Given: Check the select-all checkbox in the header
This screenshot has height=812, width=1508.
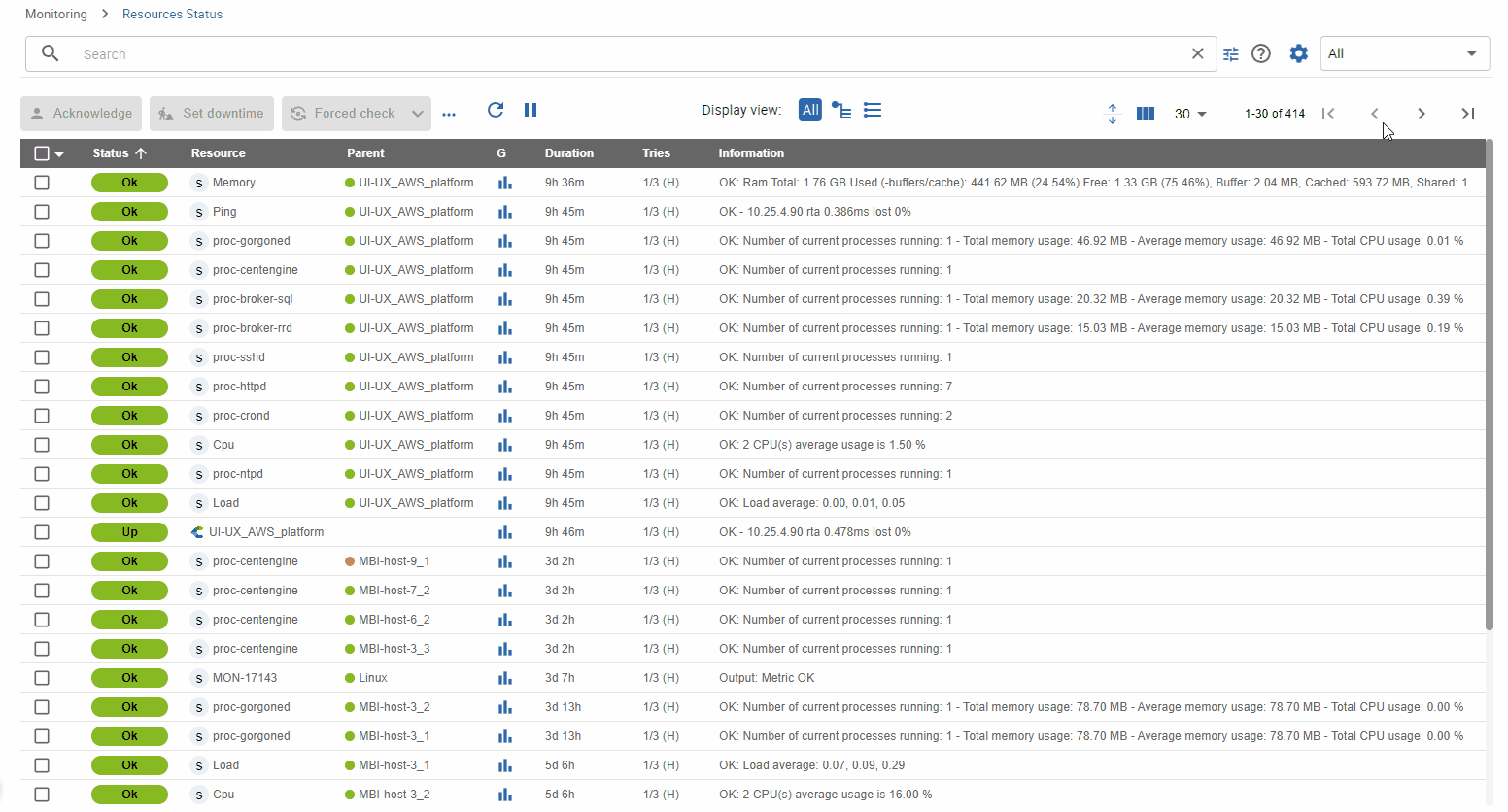Looking at the screenshot, I should [42, 153].
